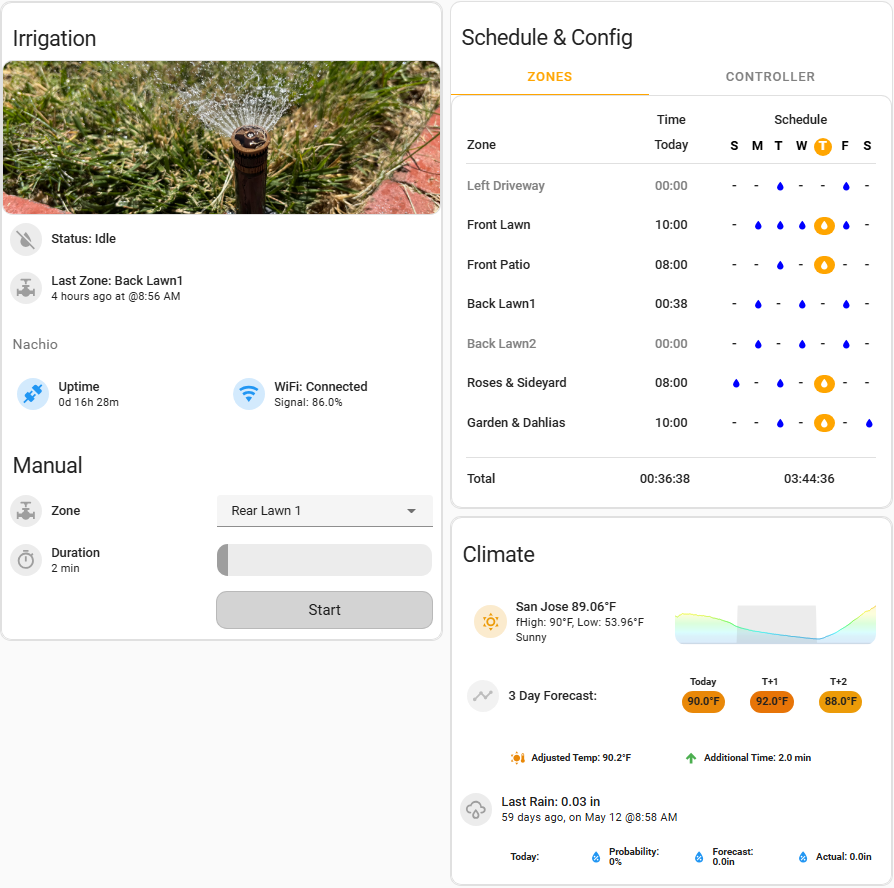The width and height of the screenshot is (894, 888).
Task: Click the Back Lawn2 zone name
Action: 501,344
